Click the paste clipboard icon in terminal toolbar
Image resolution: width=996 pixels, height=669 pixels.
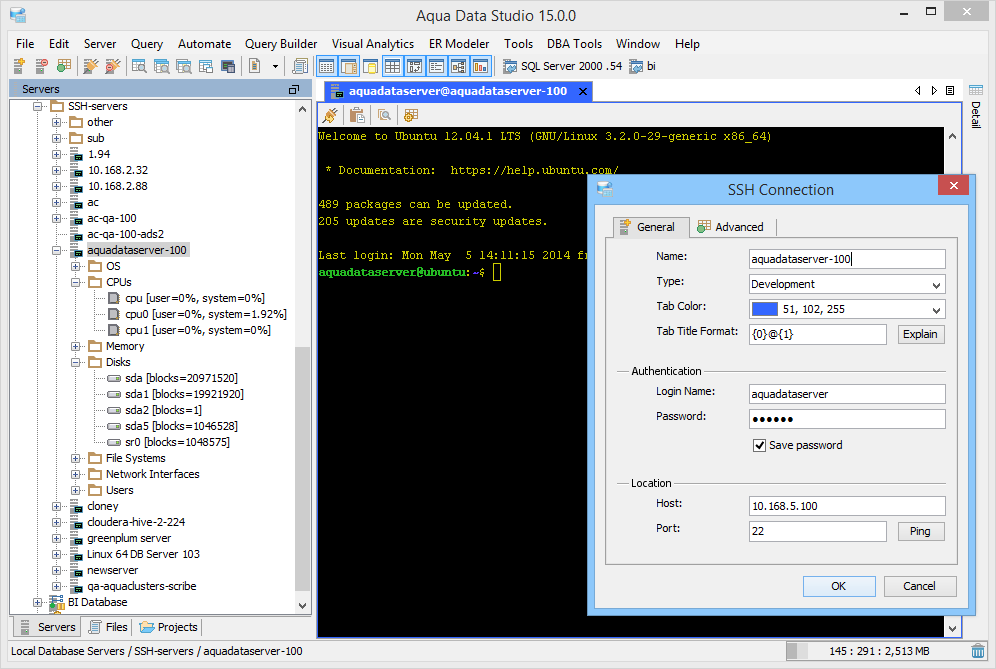[x=357, y=115]
